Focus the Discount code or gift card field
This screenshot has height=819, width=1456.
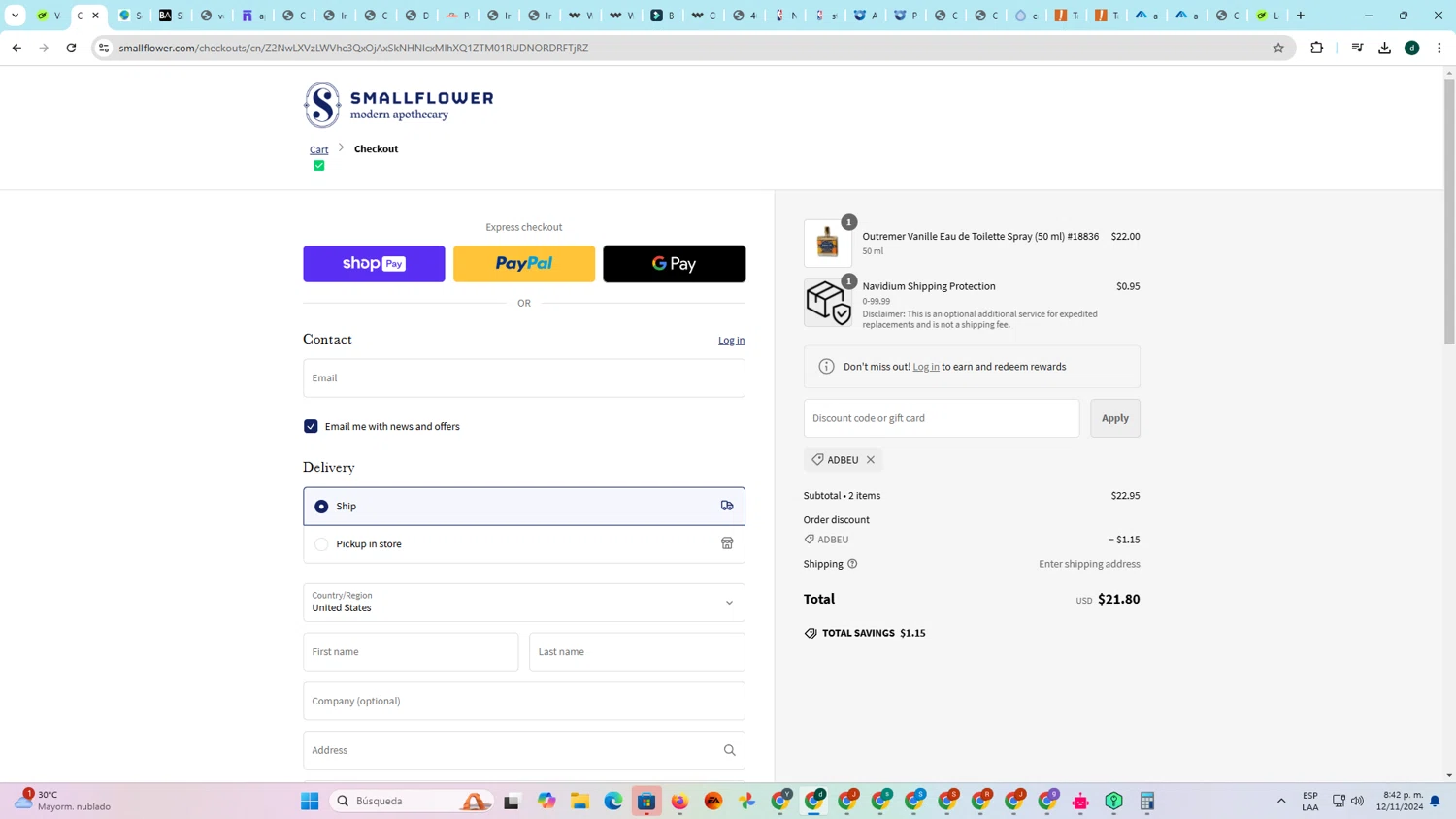click(942, 418)
